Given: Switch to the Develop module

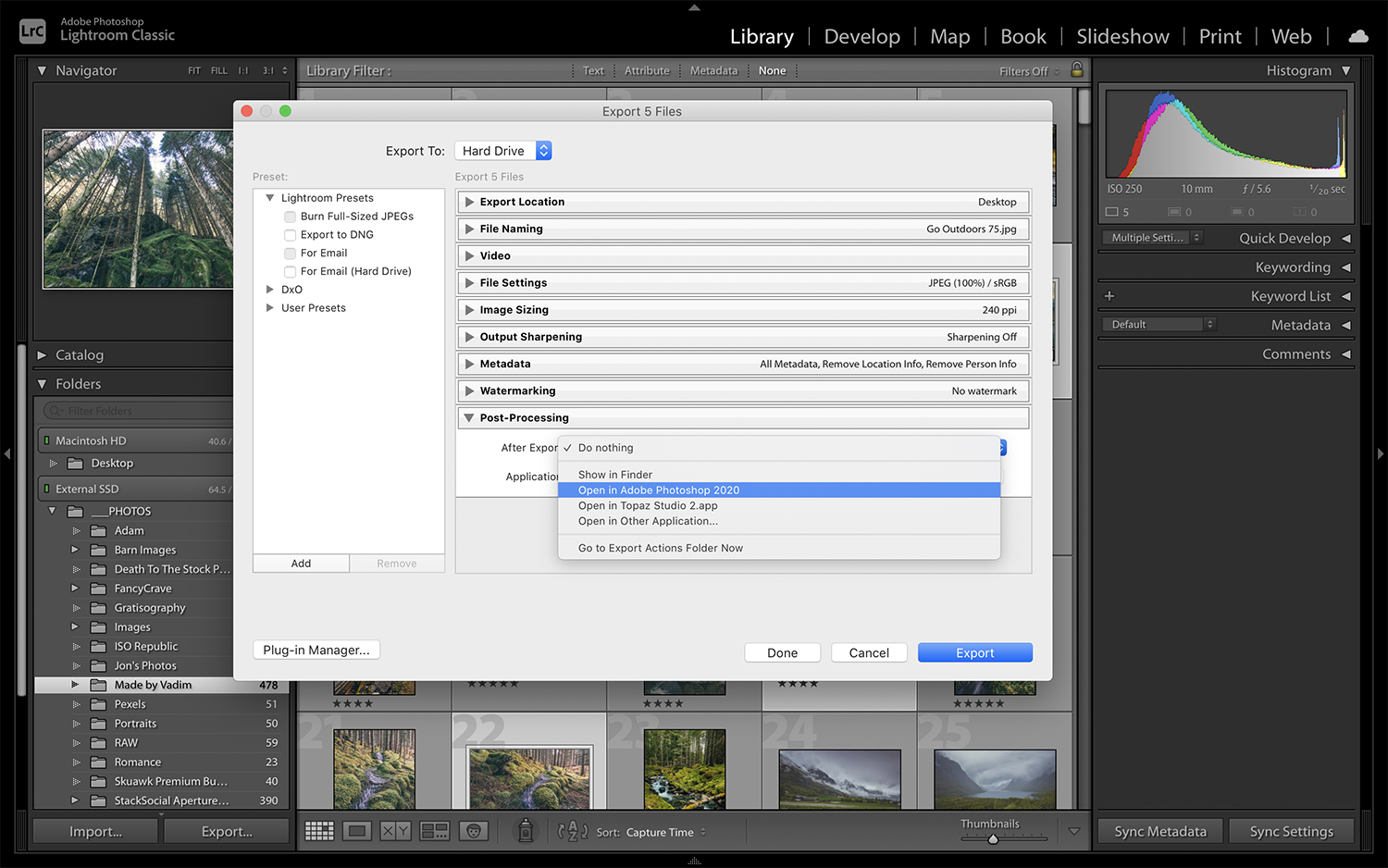Looking at the screenshot, I should coord(861,37).
